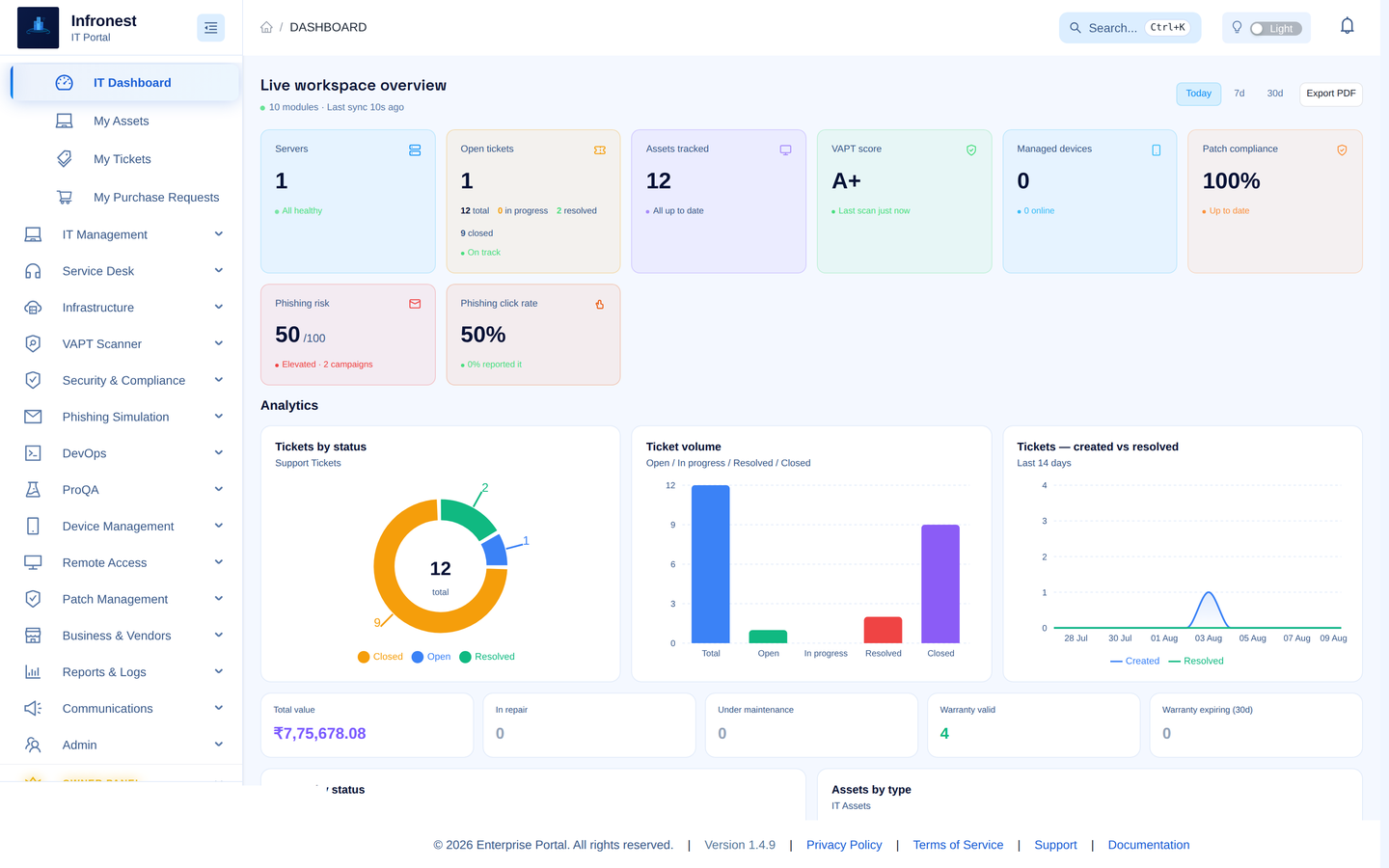Image resolution: width=1389 pixels, height=868 pixels.
Task: Click the home breadcrumb icon
Action: [x=266, y=28]
